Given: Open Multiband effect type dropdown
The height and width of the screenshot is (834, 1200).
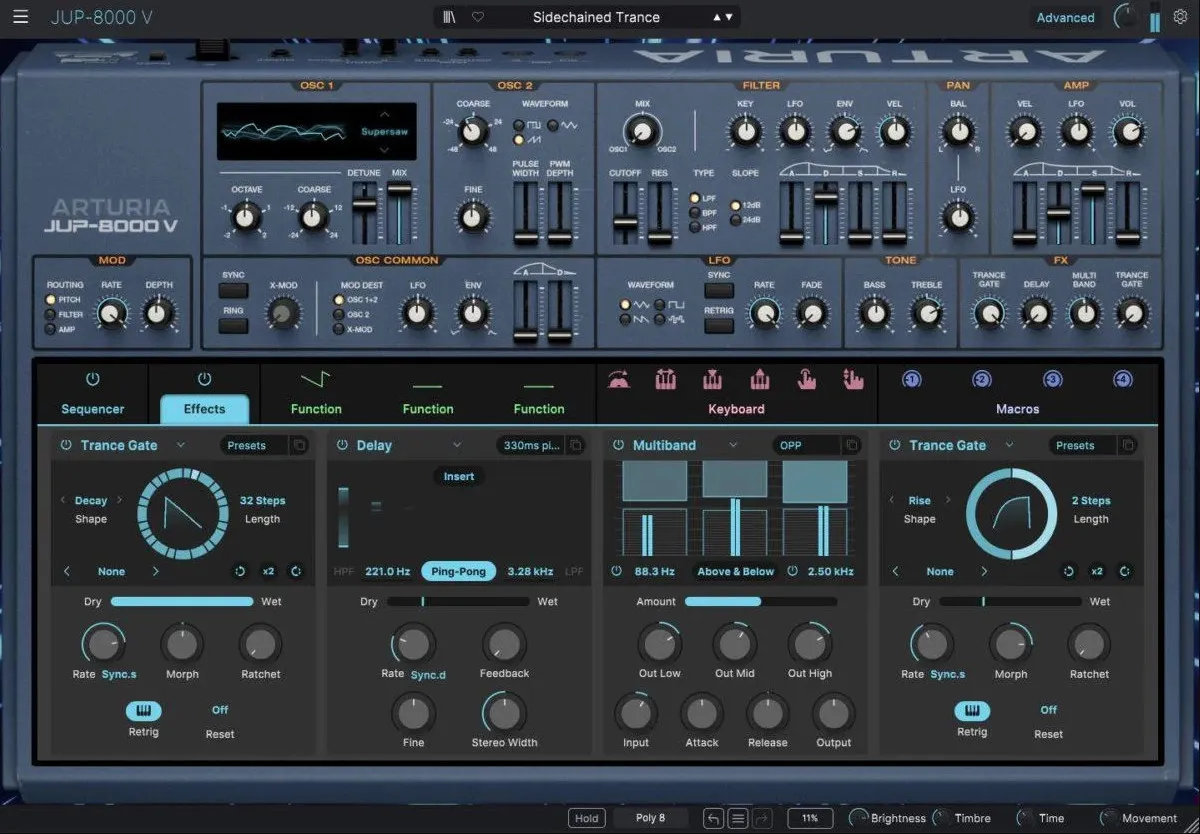Looking at the screenshot, I should click(x=733, y=445).
